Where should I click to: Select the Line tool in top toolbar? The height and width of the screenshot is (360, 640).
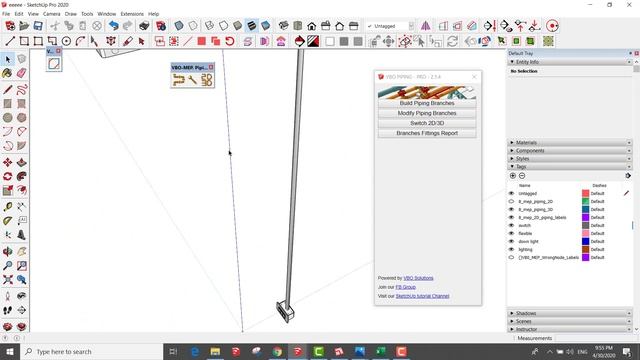pos(10,41)
